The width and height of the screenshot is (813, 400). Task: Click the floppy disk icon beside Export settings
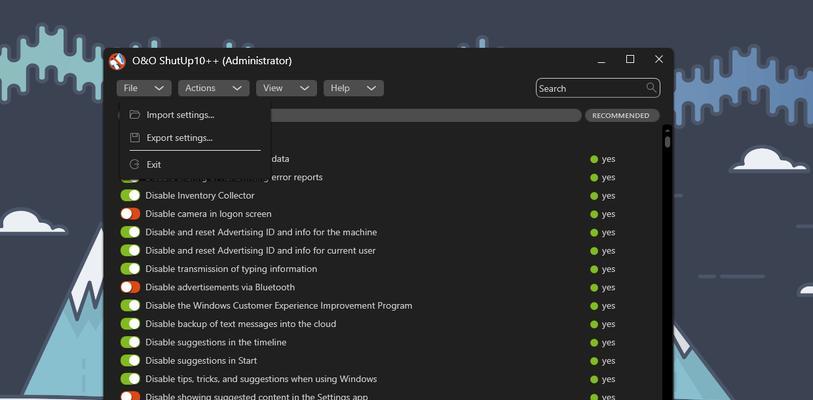(x=135, y=137)
